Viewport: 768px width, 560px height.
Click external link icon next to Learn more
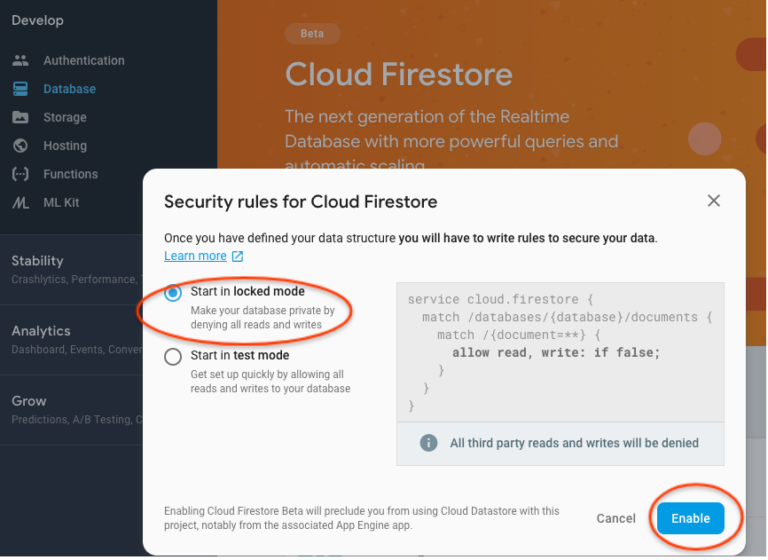click(238, 256)
